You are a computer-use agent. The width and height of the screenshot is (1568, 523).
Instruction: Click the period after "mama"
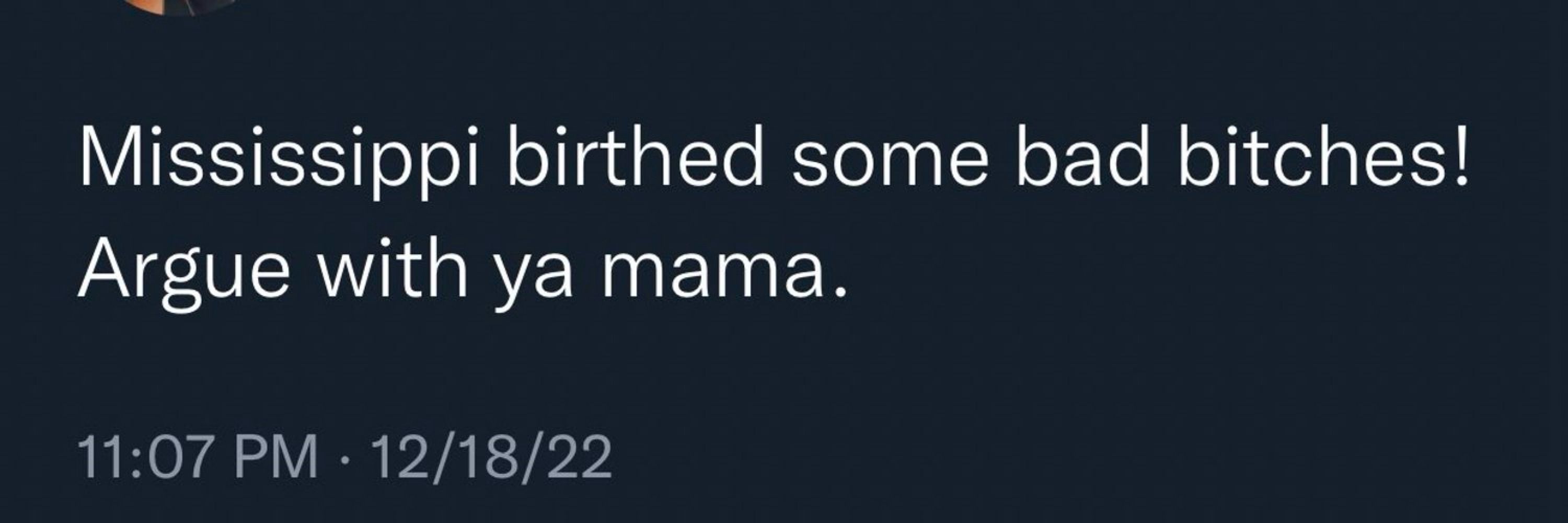click(x=840, y=291)
